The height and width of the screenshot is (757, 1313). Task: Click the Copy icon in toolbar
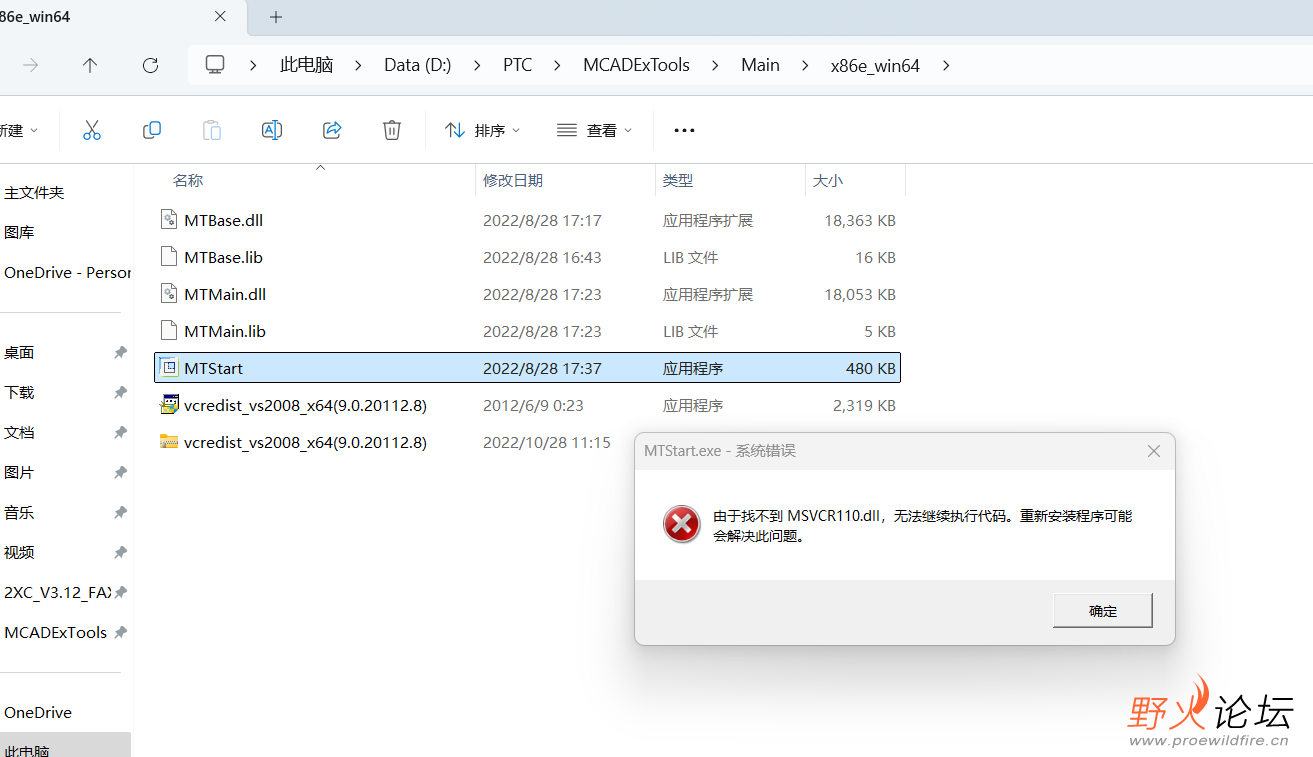point(152,130)
